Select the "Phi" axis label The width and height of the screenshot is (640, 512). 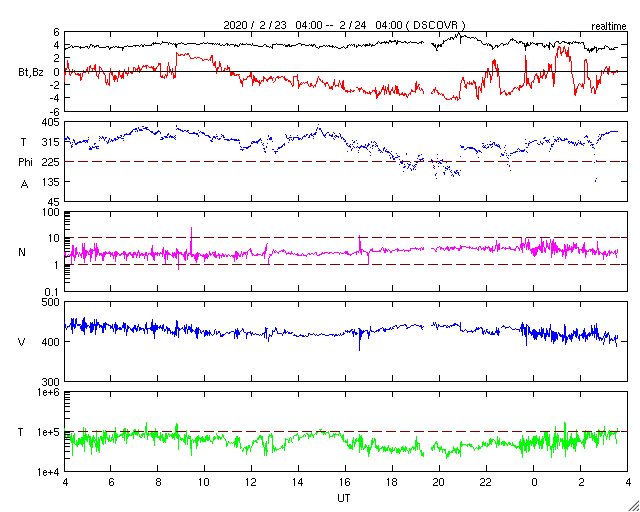coord(25,163)
